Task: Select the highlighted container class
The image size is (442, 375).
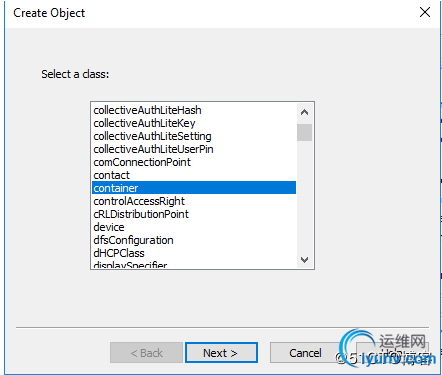Action: [194, 188]
